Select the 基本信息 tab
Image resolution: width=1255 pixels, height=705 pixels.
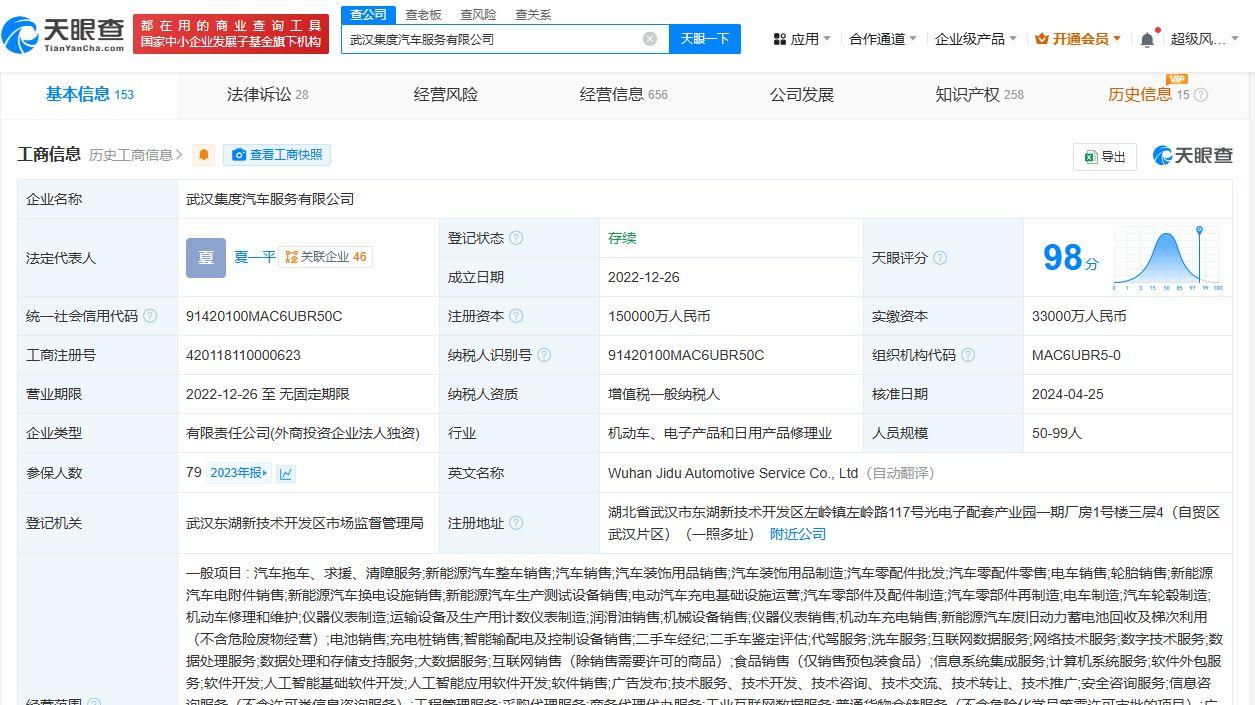(x=89, y=94)
